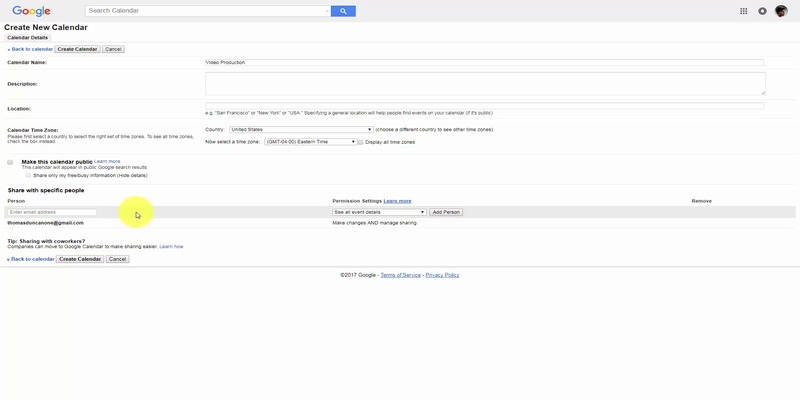The image size is (800, 400).
Task: Open the Eastern Time zone dropdown
Action: coord(310,142)
